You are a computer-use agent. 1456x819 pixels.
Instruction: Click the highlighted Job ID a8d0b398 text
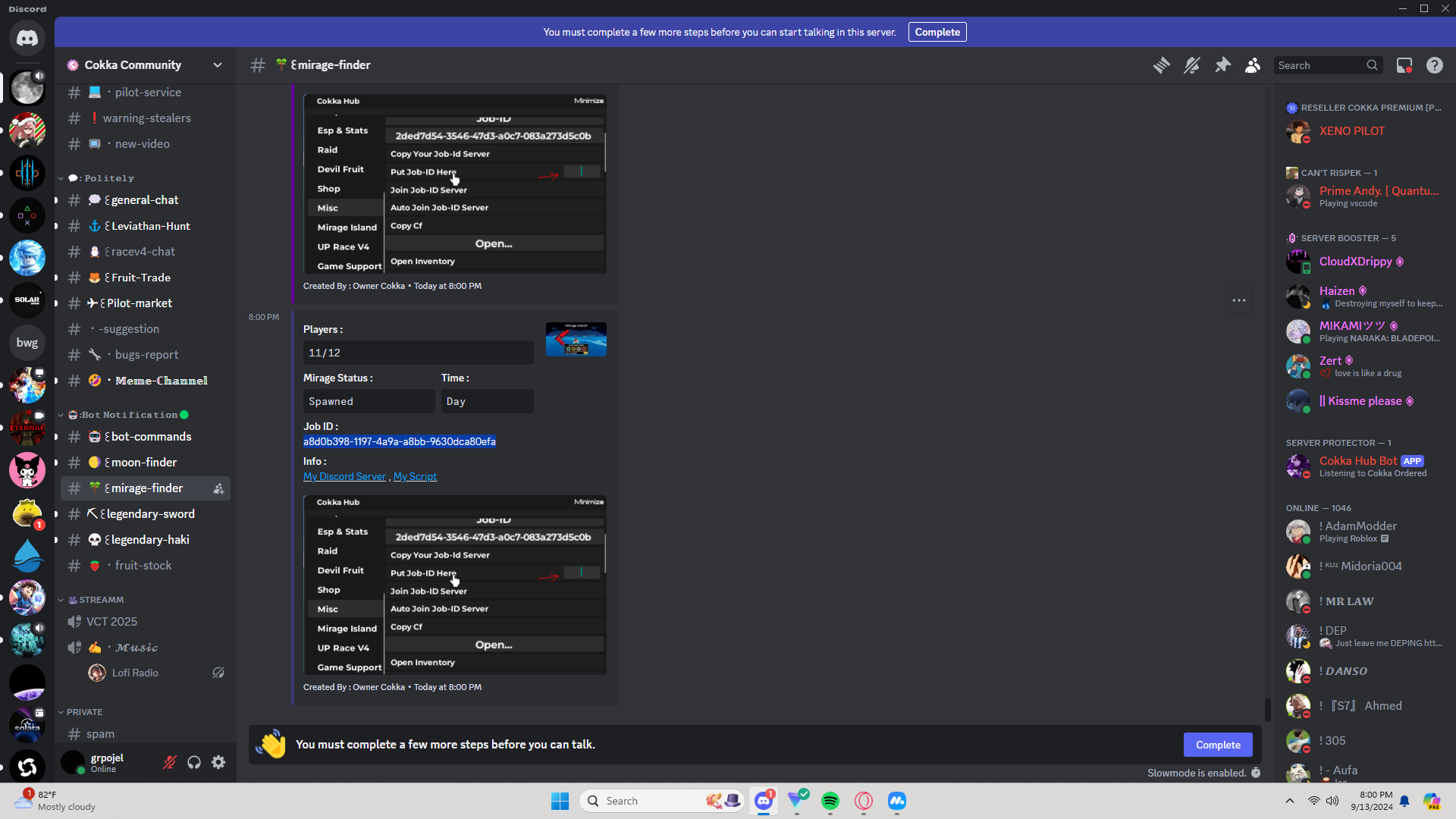click(400, 441)
